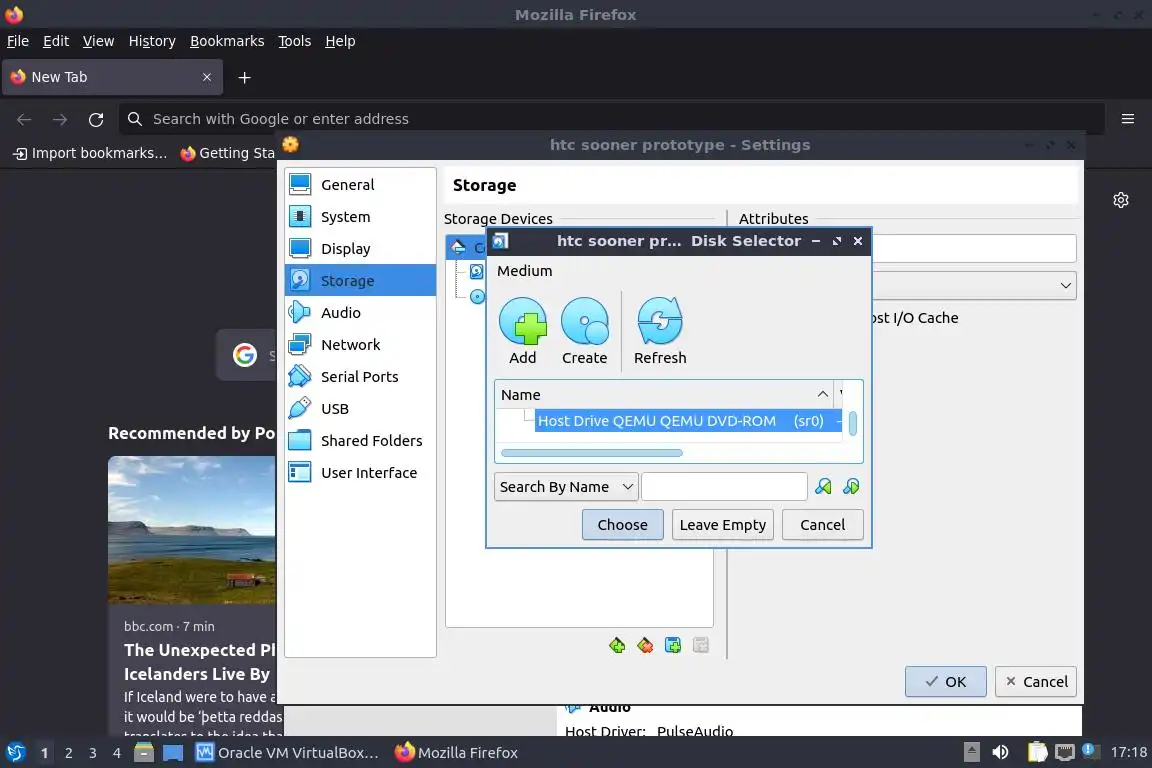Select the New Tab tab in Firefox
Viewport: 1152px width, 768px height.
pos(112,77)
